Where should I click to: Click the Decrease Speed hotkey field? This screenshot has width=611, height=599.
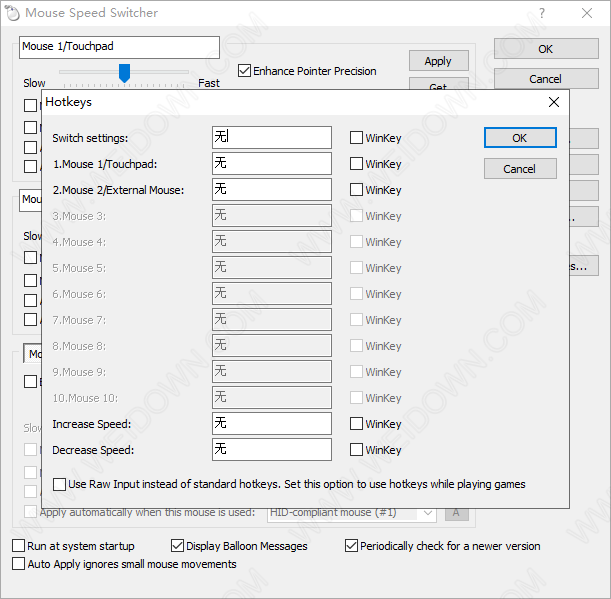pyautogui.click(x=271, y=450)
